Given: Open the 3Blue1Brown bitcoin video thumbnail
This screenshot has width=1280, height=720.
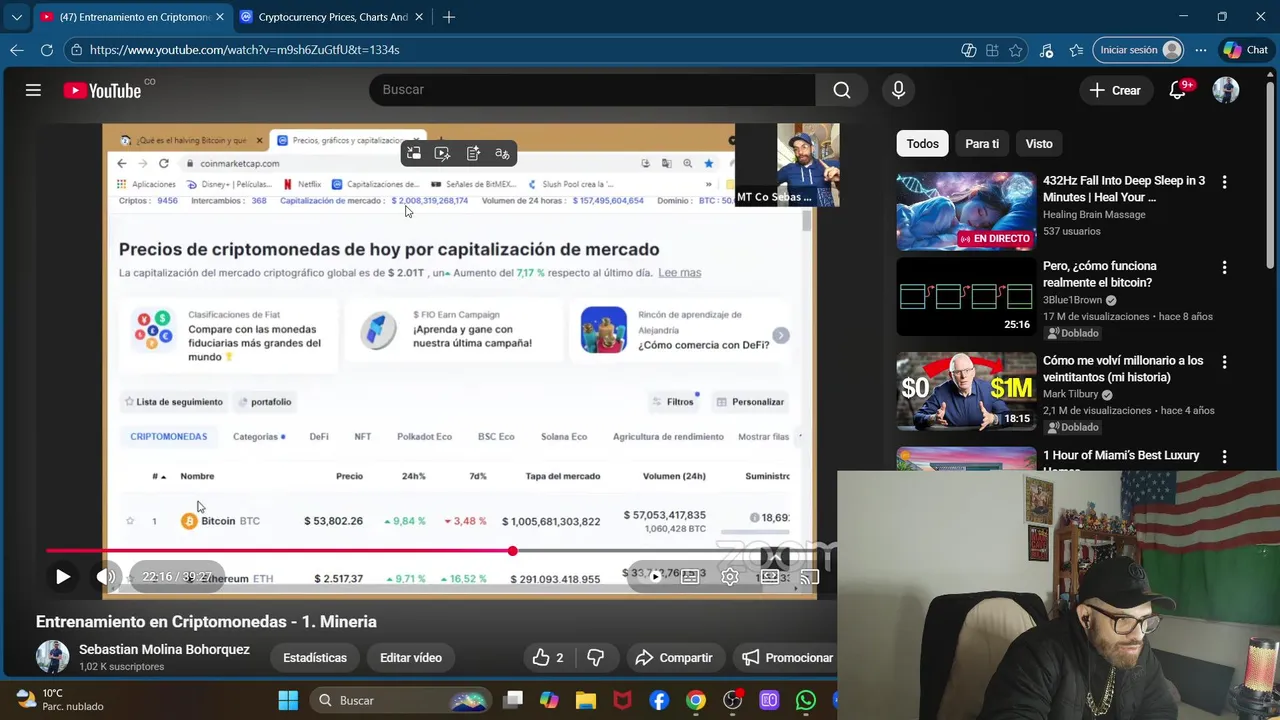Looking at the screenshot, I should [966, 297].
